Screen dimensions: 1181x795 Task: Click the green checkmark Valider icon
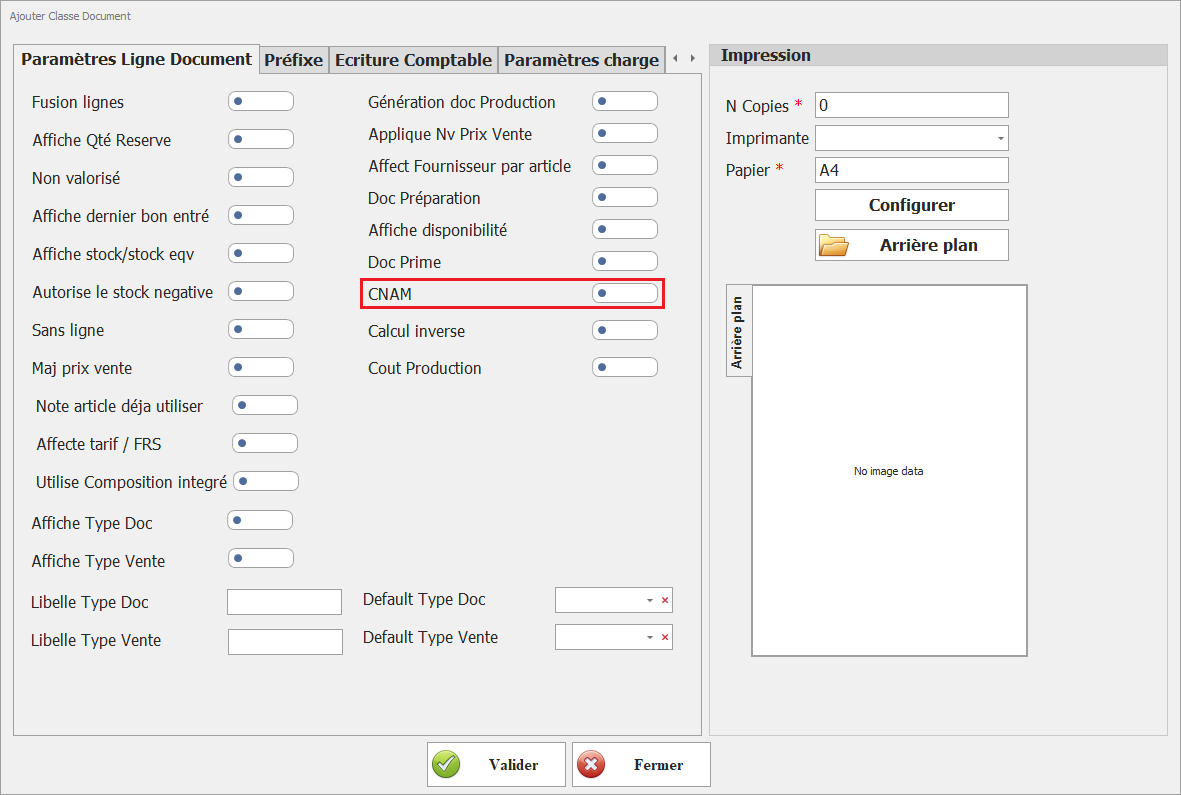(446, 764)
